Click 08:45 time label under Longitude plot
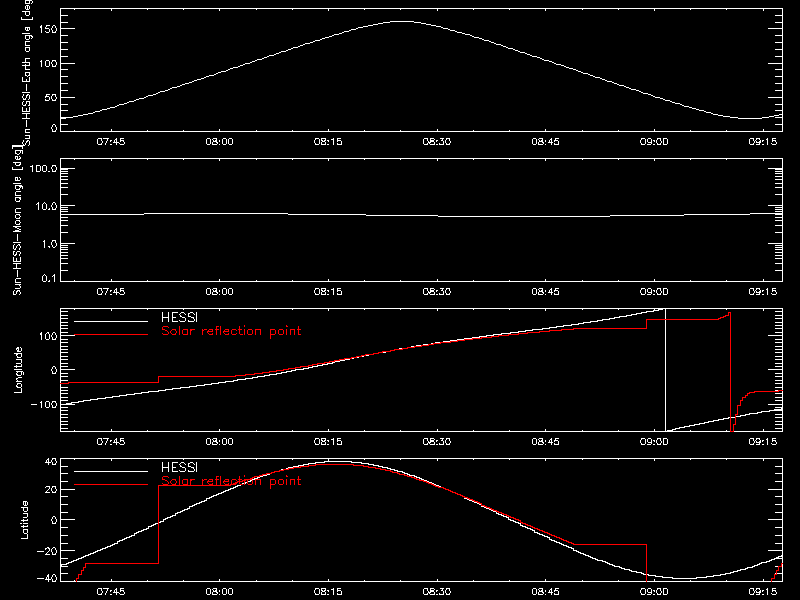 click(545, 442)
